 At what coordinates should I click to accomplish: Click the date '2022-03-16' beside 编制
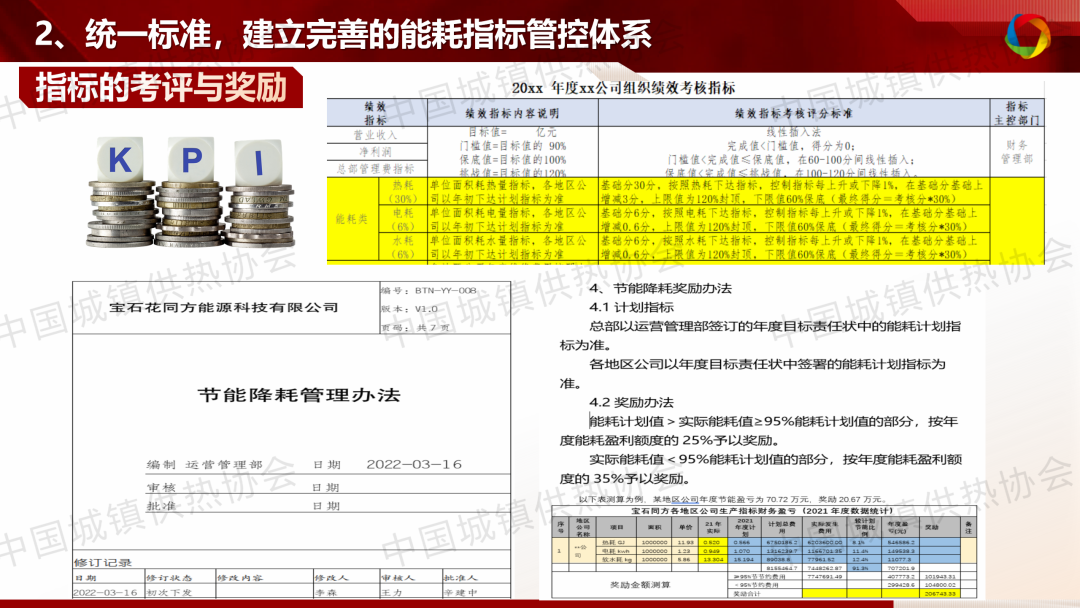click(414, 465)
